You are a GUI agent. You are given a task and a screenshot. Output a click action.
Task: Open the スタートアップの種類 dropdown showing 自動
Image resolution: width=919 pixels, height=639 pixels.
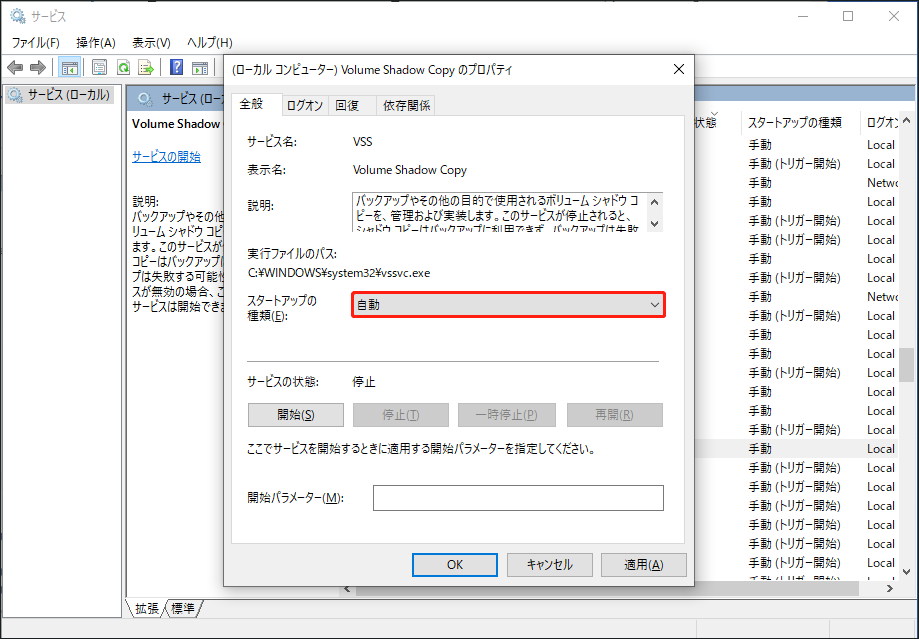pyautogui.click(x=651, y=303)
